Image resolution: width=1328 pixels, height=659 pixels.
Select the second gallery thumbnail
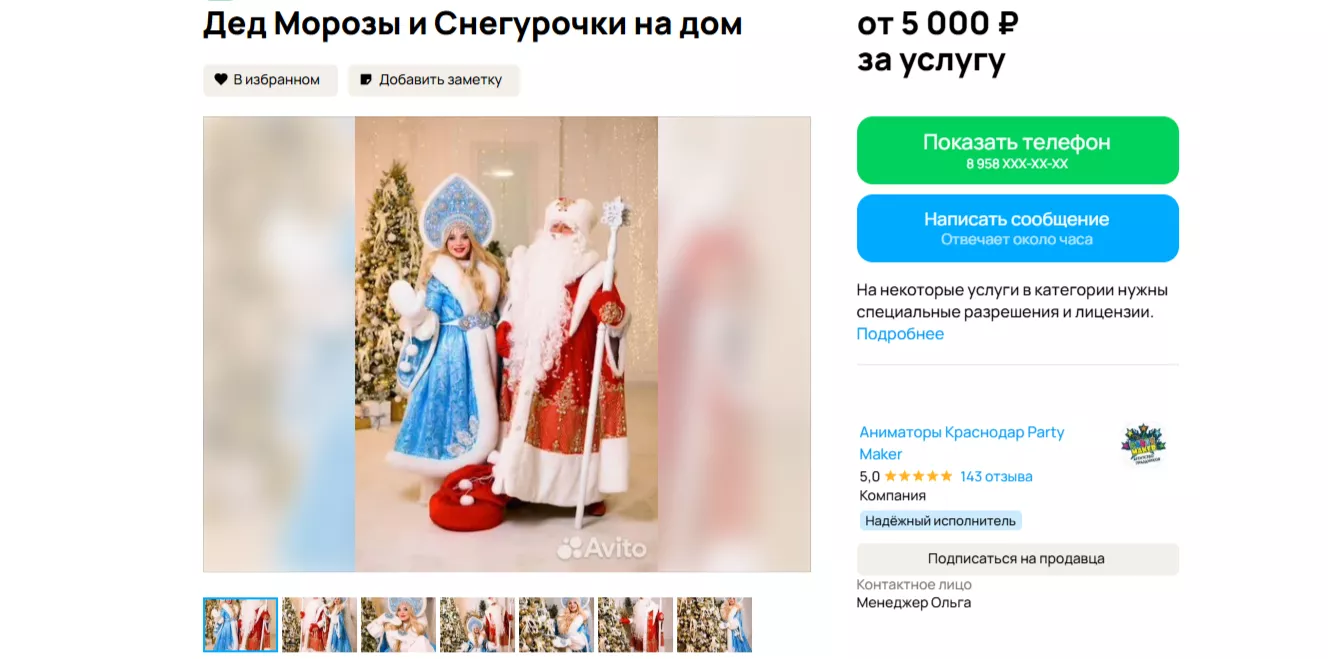click(x=319, y=625)
